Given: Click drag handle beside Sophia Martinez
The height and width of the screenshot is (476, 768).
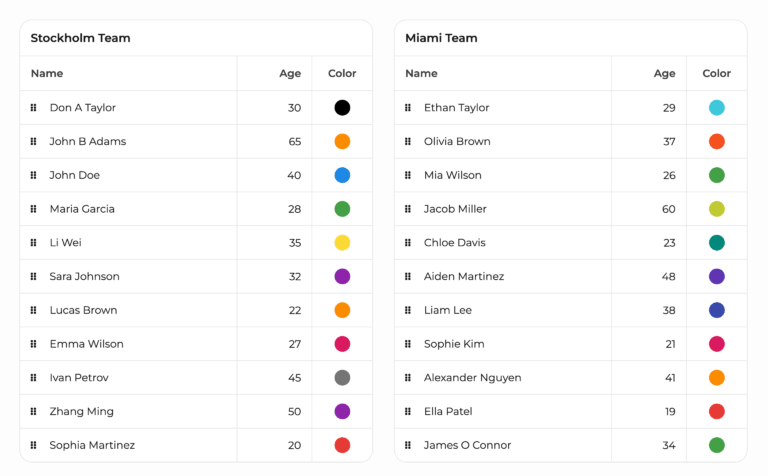Looking at the screenshot, I should pyautogui.click(x=34, y=445).
